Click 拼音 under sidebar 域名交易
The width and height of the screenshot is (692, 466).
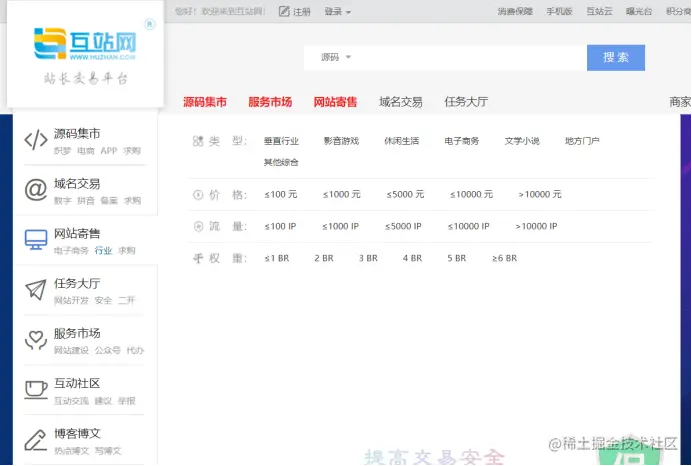(x=86, y=201)
